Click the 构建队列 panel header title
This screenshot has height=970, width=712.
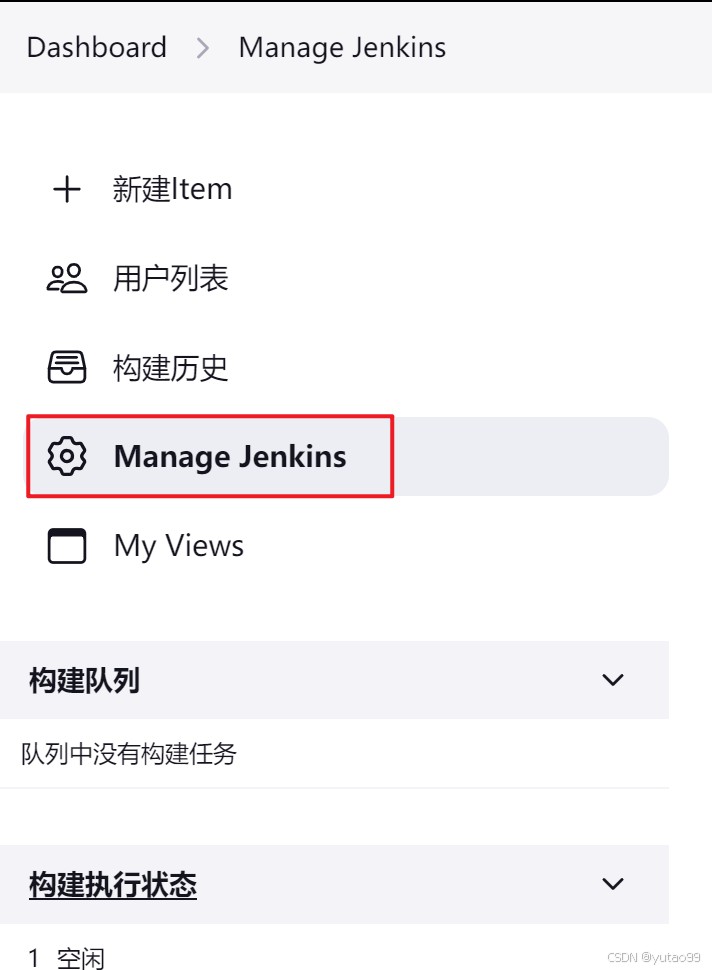pos(84,680)
